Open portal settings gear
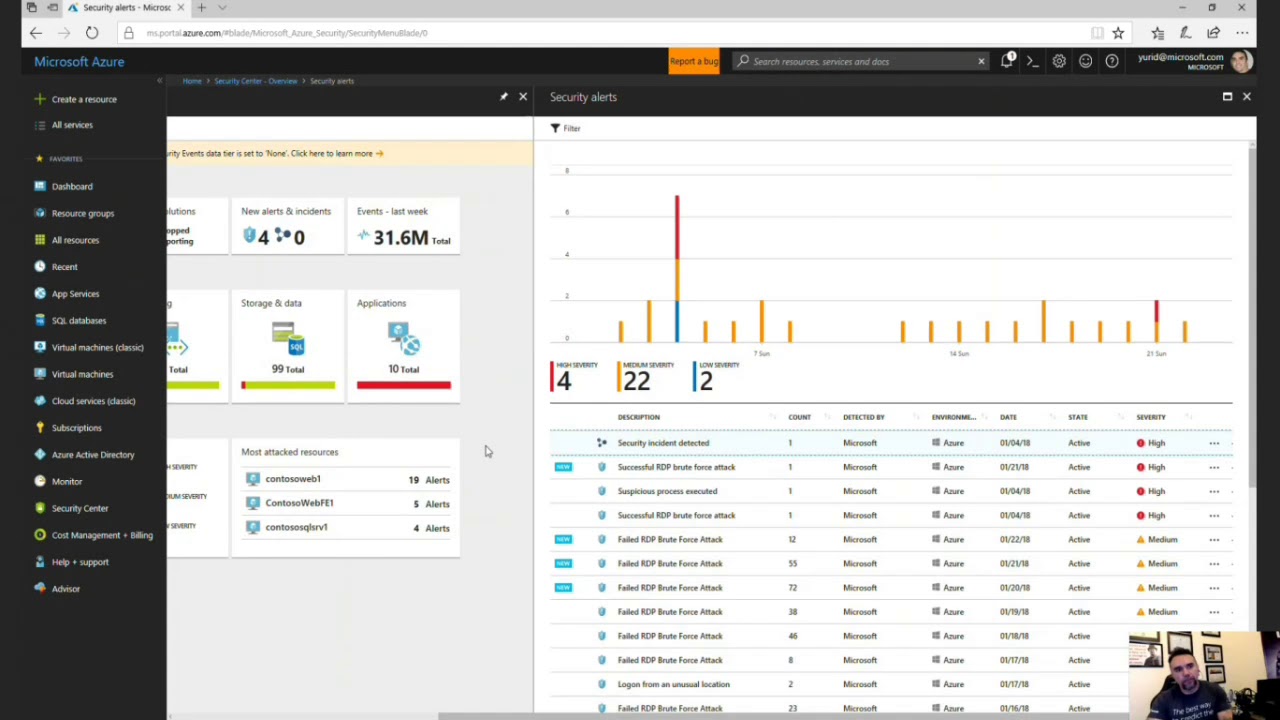Viewport: 1280px width, 720px height. 1059,61
